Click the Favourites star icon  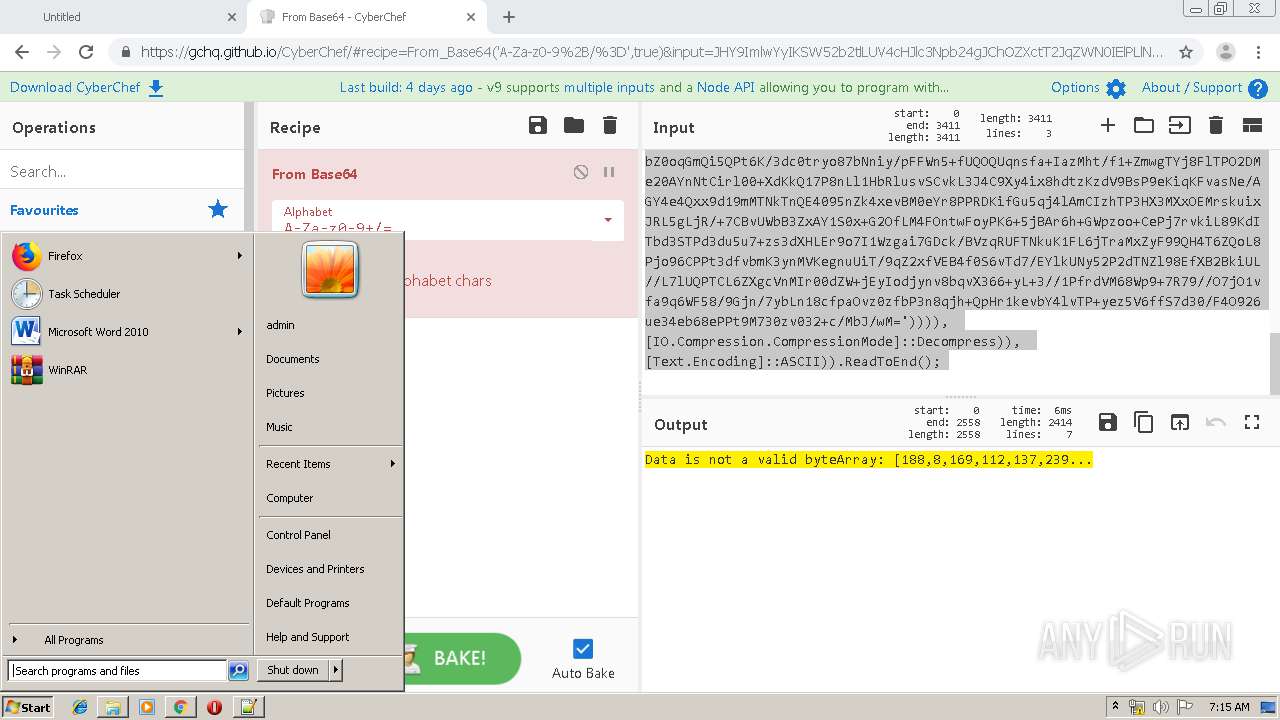click(218, 209)
